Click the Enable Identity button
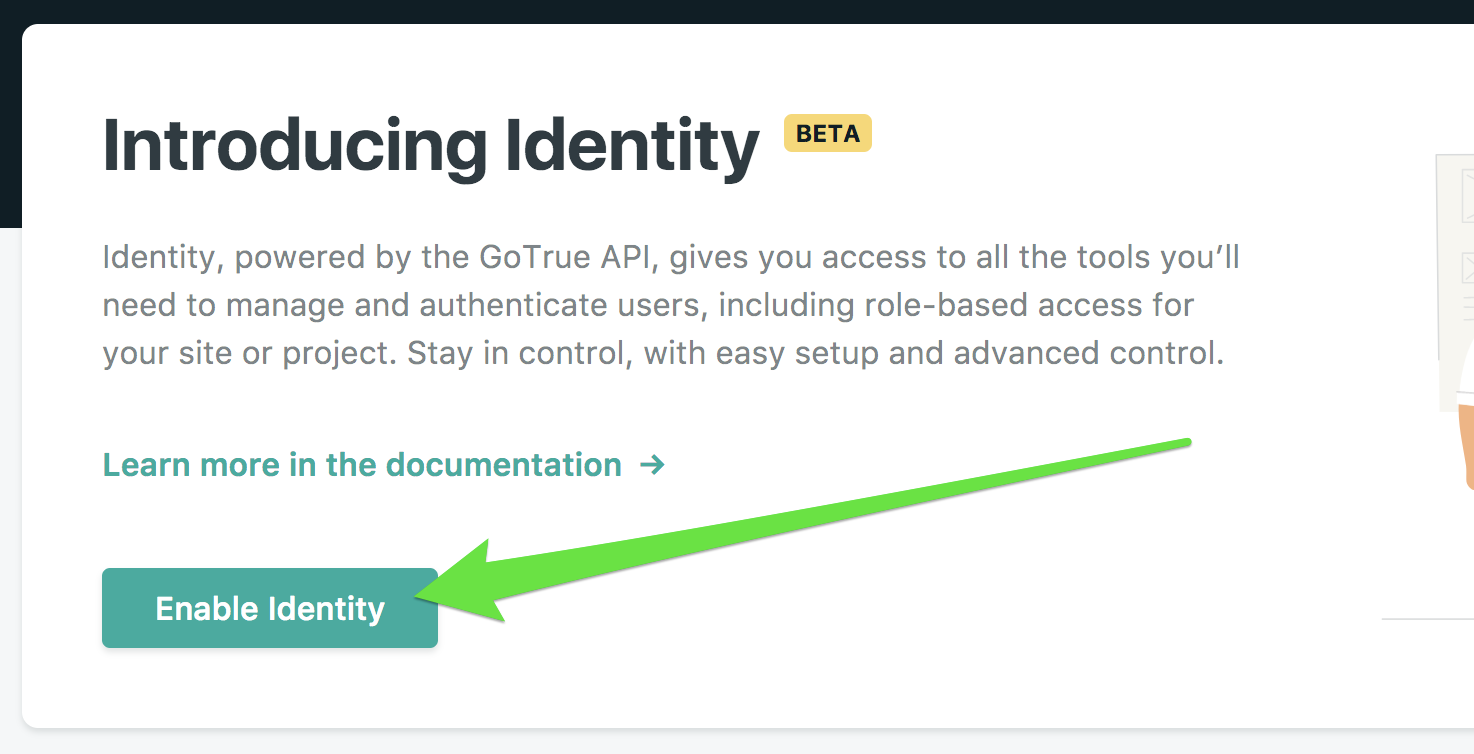This screenshot has height=754, width=1474. (269, 608)
